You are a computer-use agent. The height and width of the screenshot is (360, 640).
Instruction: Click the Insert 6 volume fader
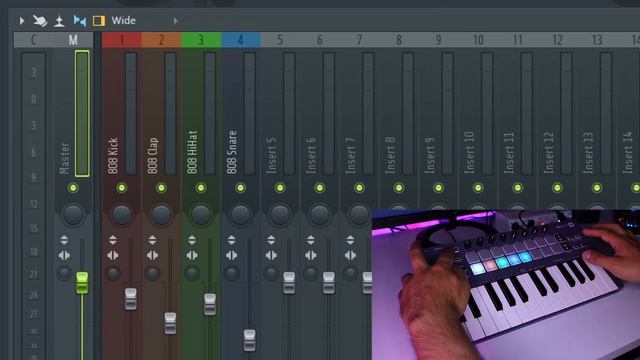[x=329, y=283]
